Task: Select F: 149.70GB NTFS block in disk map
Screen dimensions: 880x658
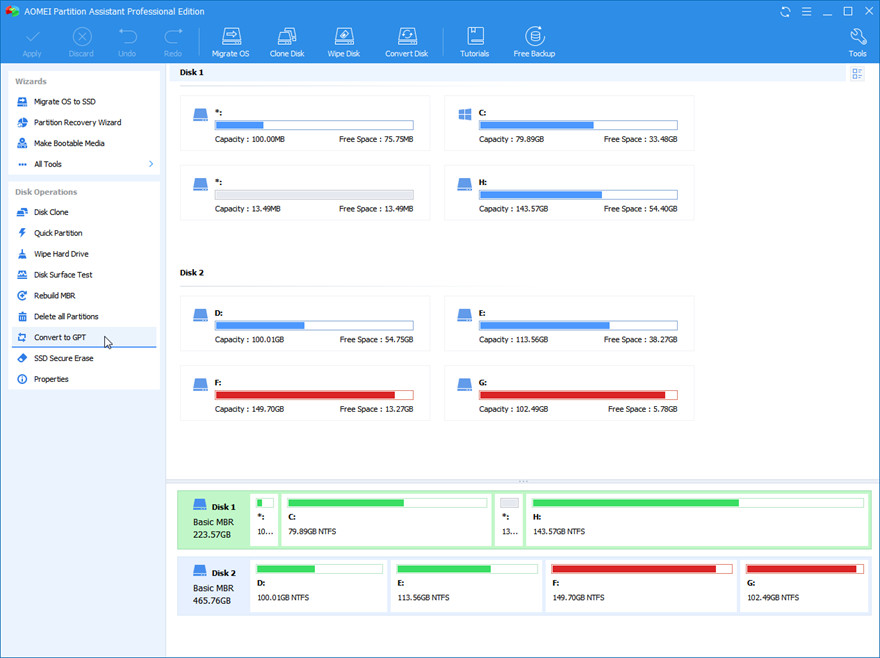Action: click(641, 586)
